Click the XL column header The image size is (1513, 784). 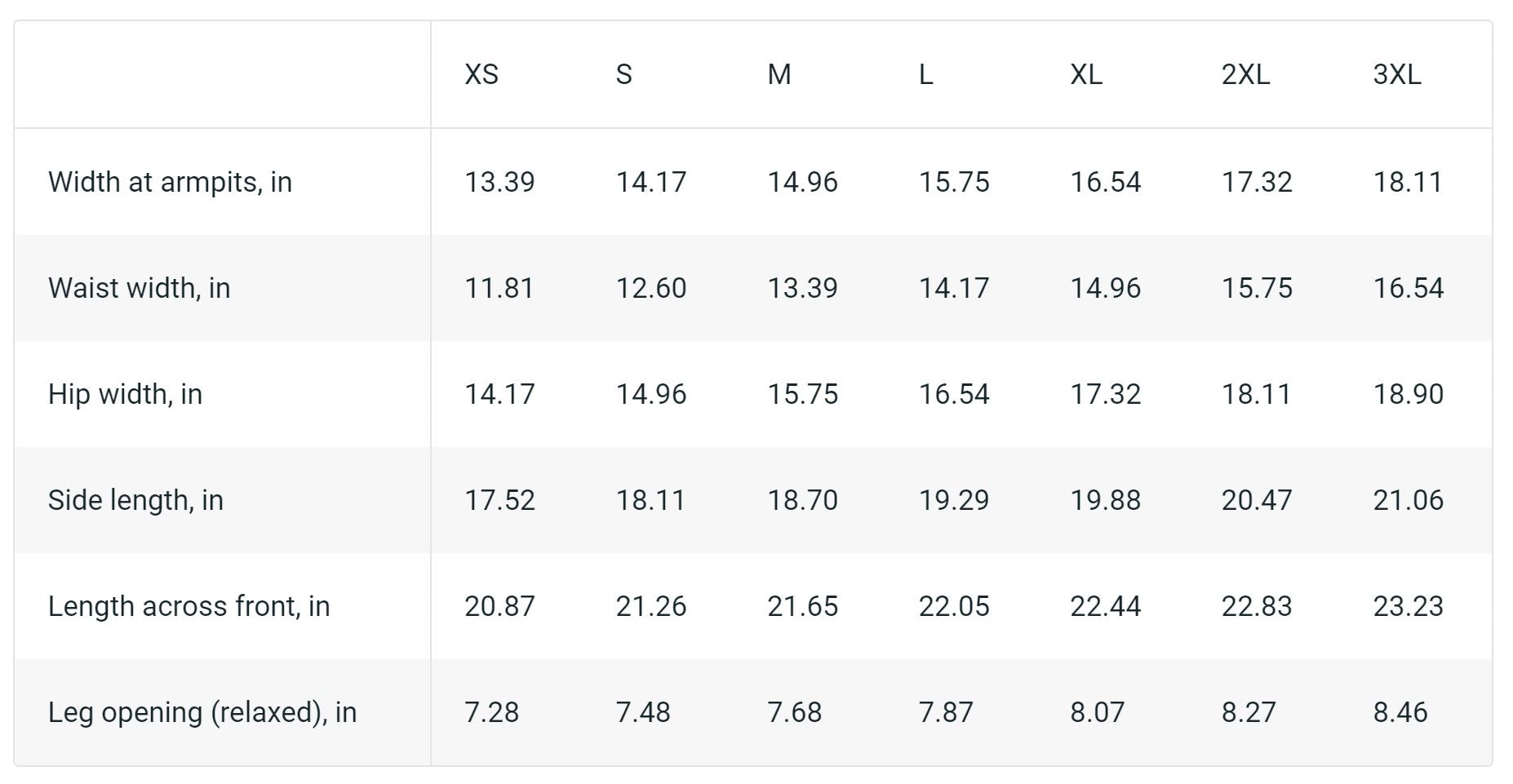coord(1086,75)
